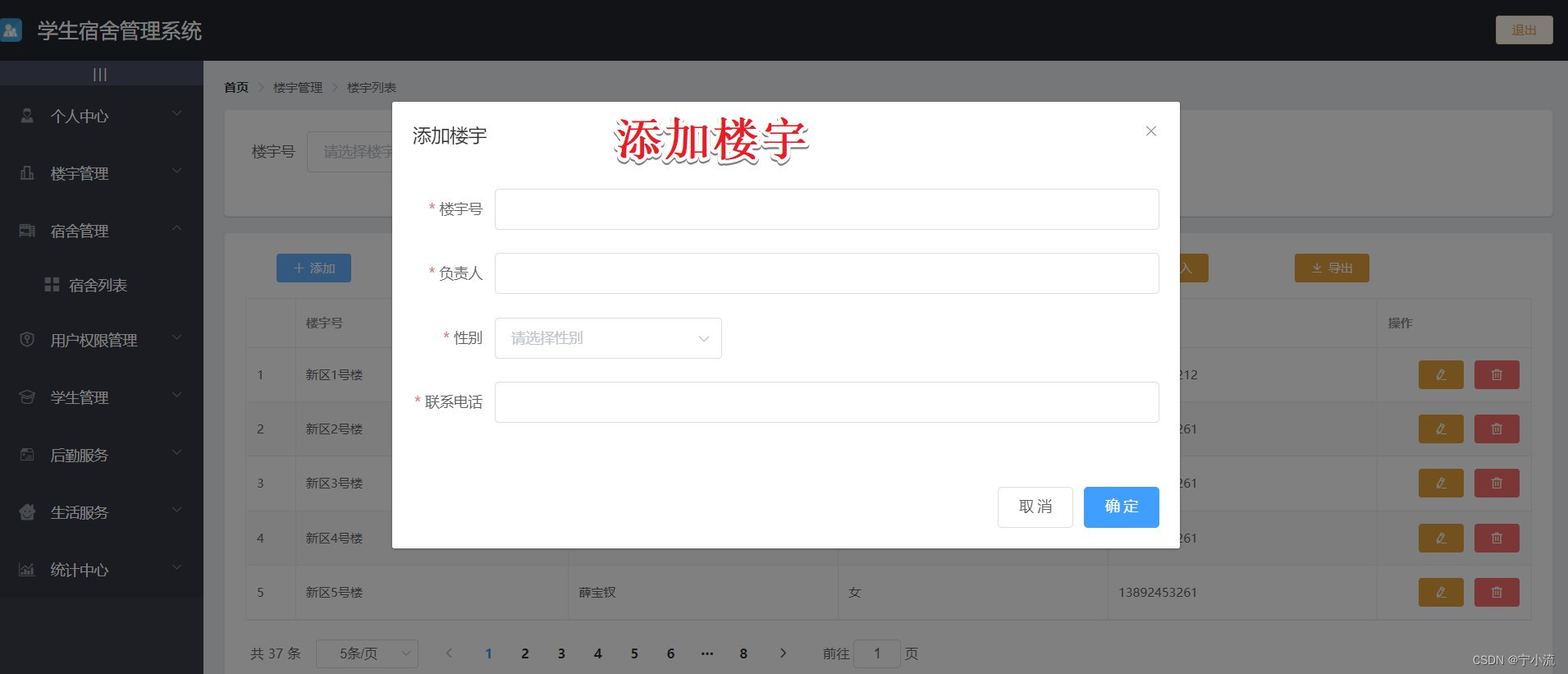Go to page 8
Viewport: 1568px width, 674px height.
(743, 653)
